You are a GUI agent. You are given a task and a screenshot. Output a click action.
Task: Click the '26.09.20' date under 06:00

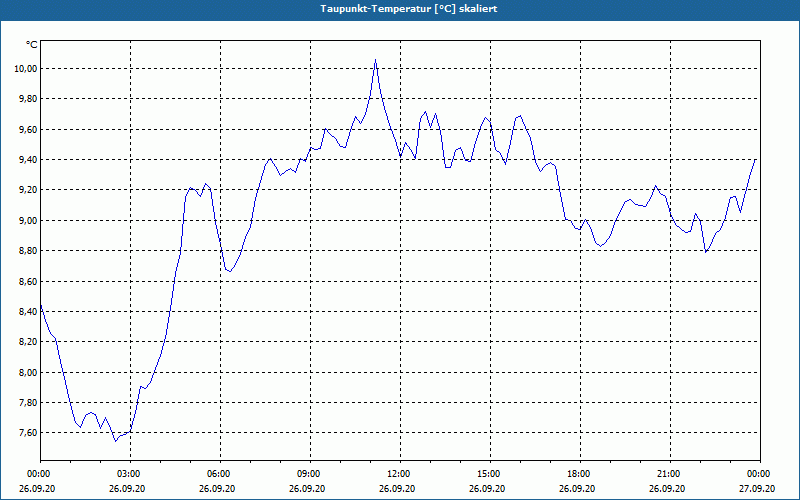(x=217, y=488)
